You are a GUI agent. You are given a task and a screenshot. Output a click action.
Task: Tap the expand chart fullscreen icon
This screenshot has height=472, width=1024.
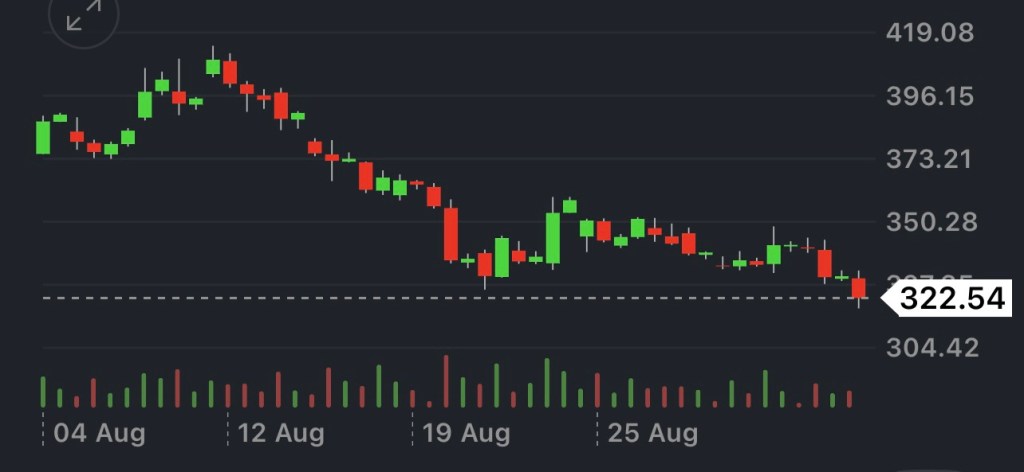[x=83, y=18]
